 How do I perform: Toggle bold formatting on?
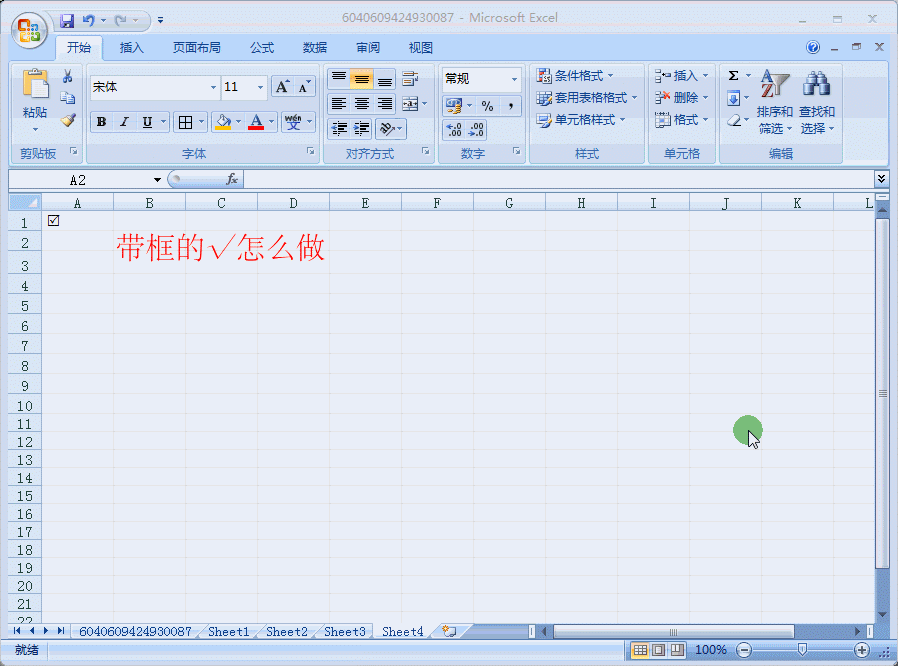pos(100,121)
